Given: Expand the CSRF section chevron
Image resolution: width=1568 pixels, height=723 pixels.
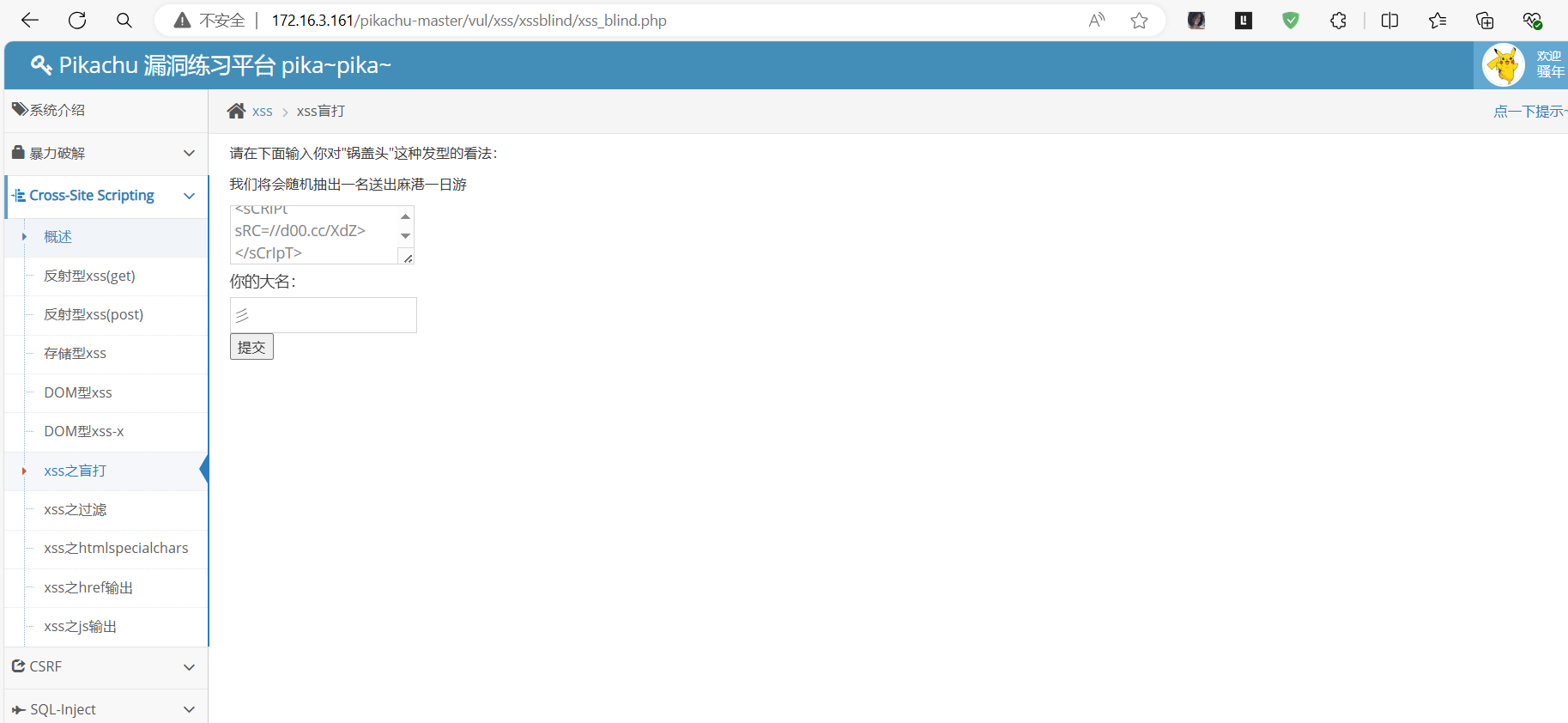Looking at the screenshot, I should pyautogui.click(x=189, y=666).
